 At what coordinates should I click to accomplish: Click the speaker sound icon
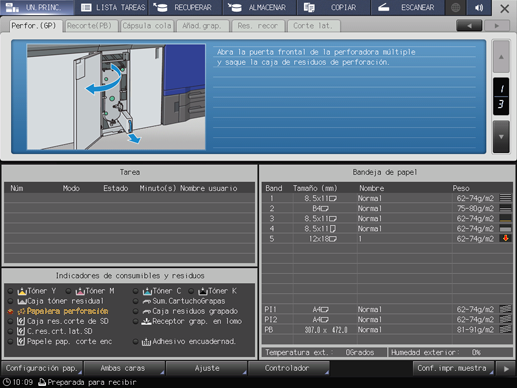[x=479, y=7]
